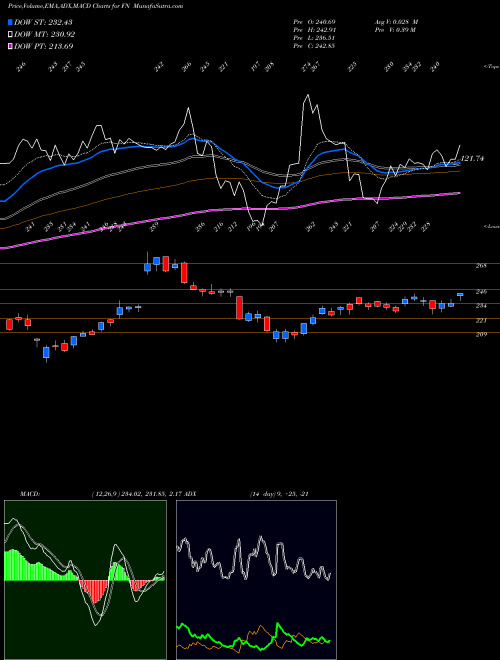Click the Pre H: 242.91 value
Viewport: 500px width, 660px height.
[314, 30]
